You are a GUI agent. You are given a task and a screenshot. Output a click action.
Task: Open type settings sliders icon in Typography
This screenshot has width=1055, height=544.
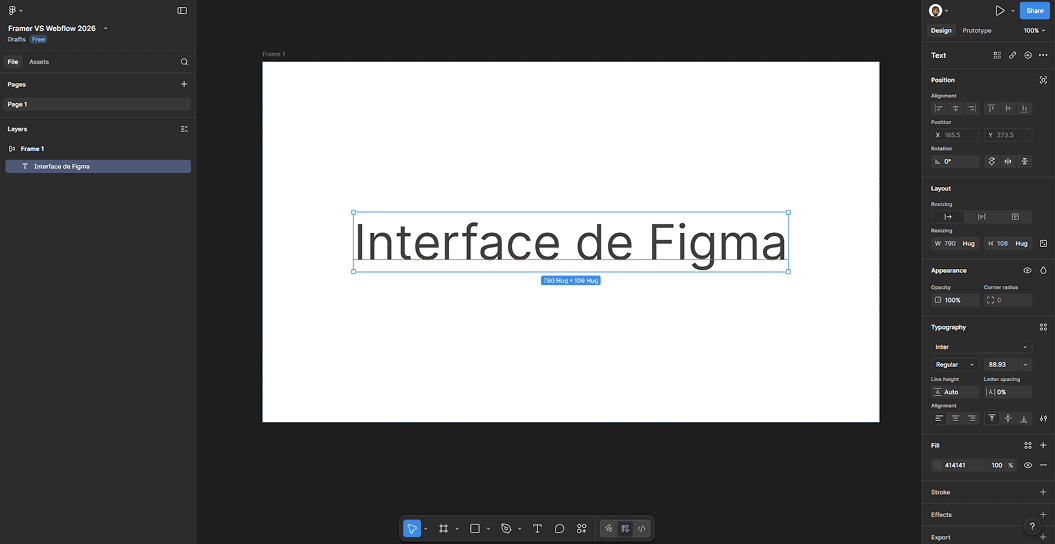1044,418
